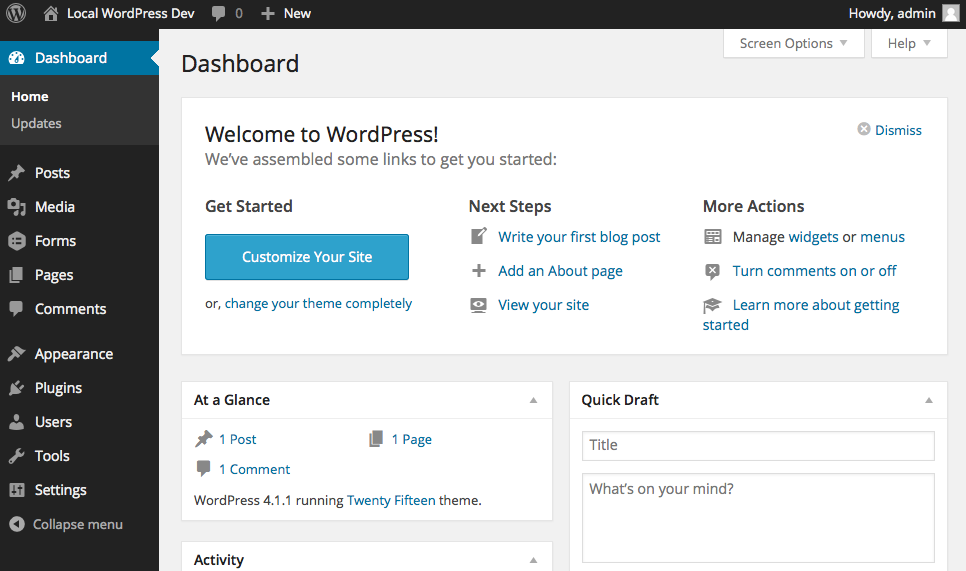
Task: Click the Collapse menu arrow icon
Action: click(x=17, y=524)
